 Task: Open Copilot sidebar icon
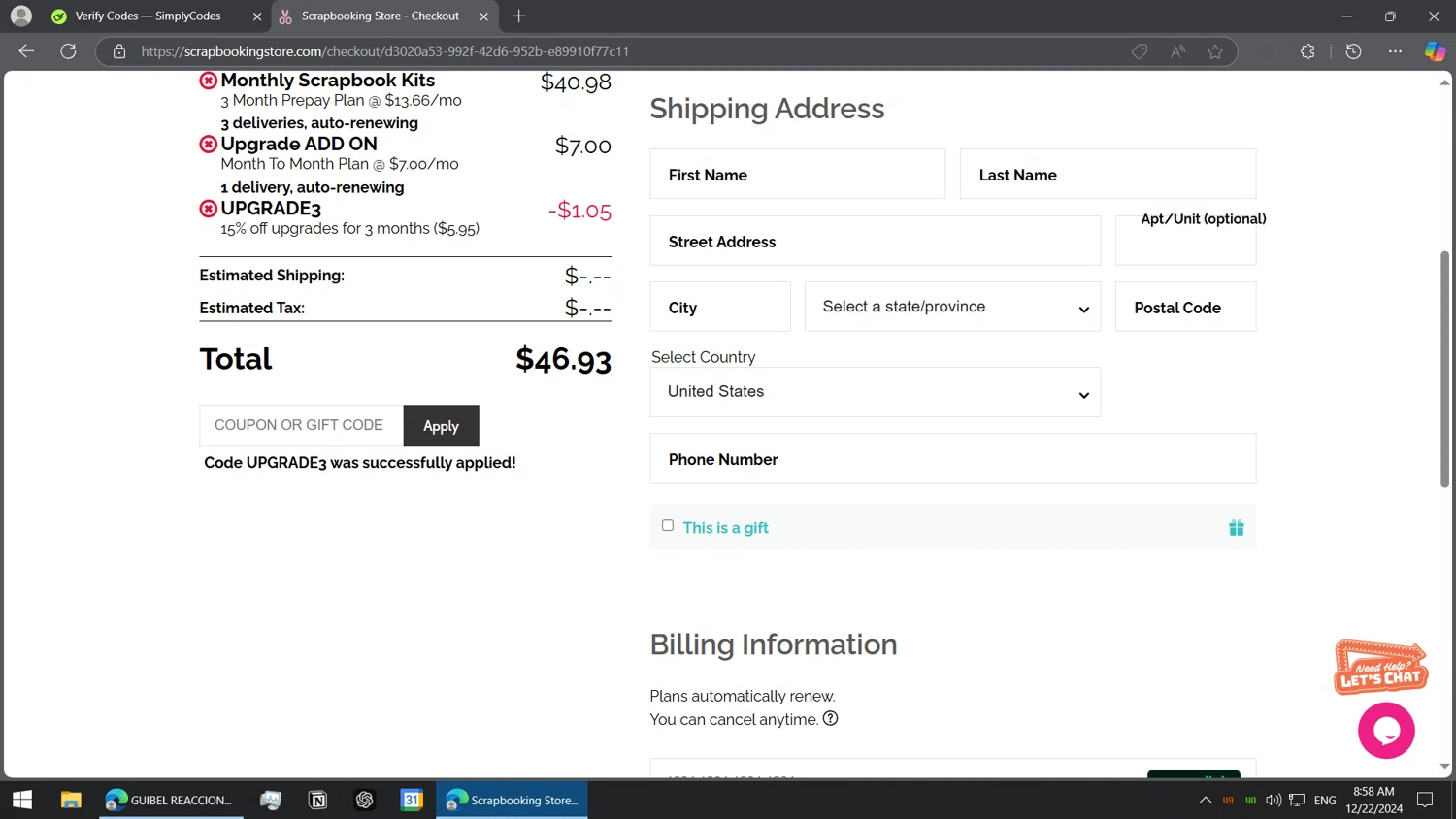coord(1435,51)
